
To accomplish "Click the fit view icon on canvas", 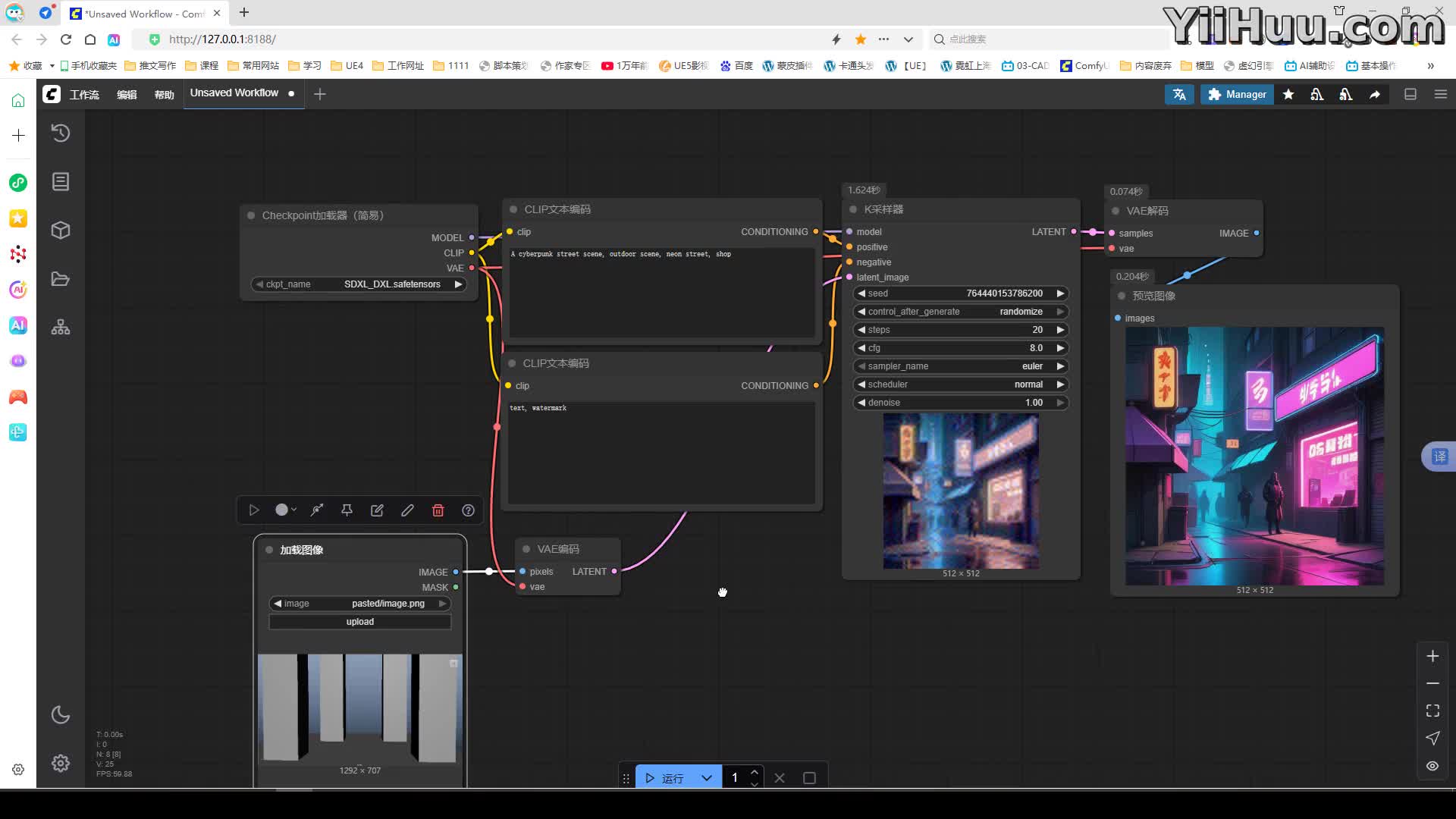I will (1432, 711).
